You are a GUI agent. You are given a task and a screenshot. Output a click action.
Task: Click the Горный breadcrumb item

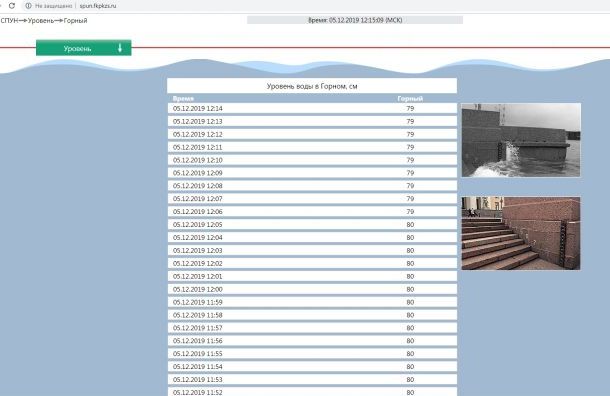tap(75, 21)
